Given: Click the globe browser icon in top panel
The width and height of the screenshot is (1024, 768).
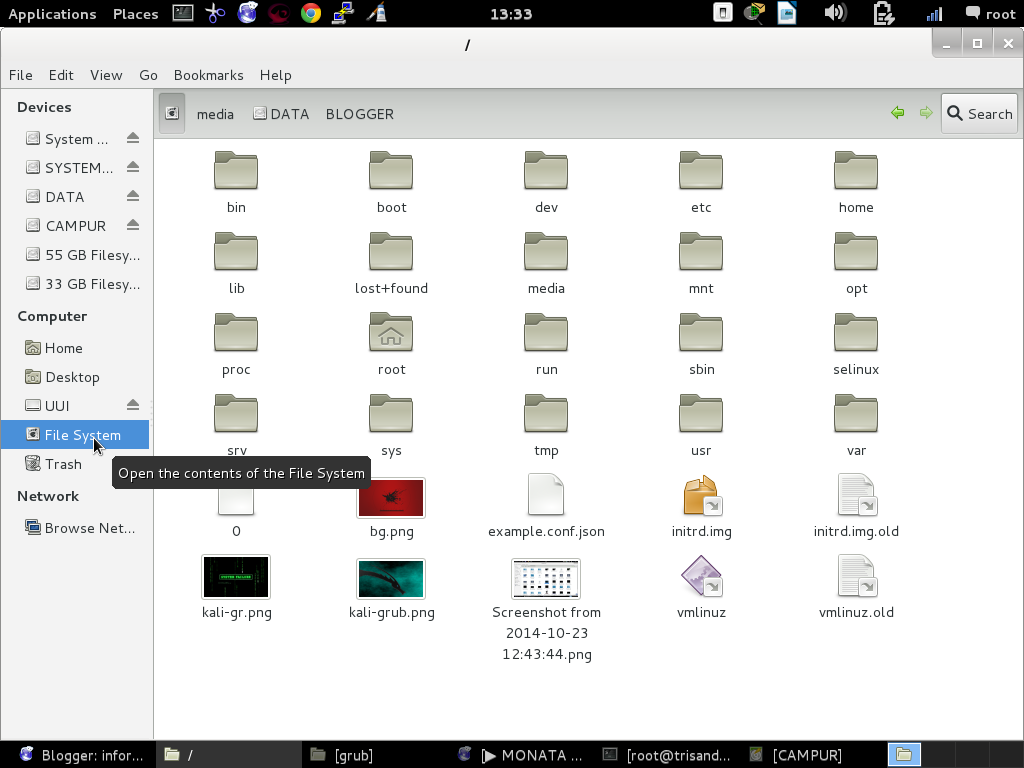Looking at the screenshot, I should [x=246, y=14].
